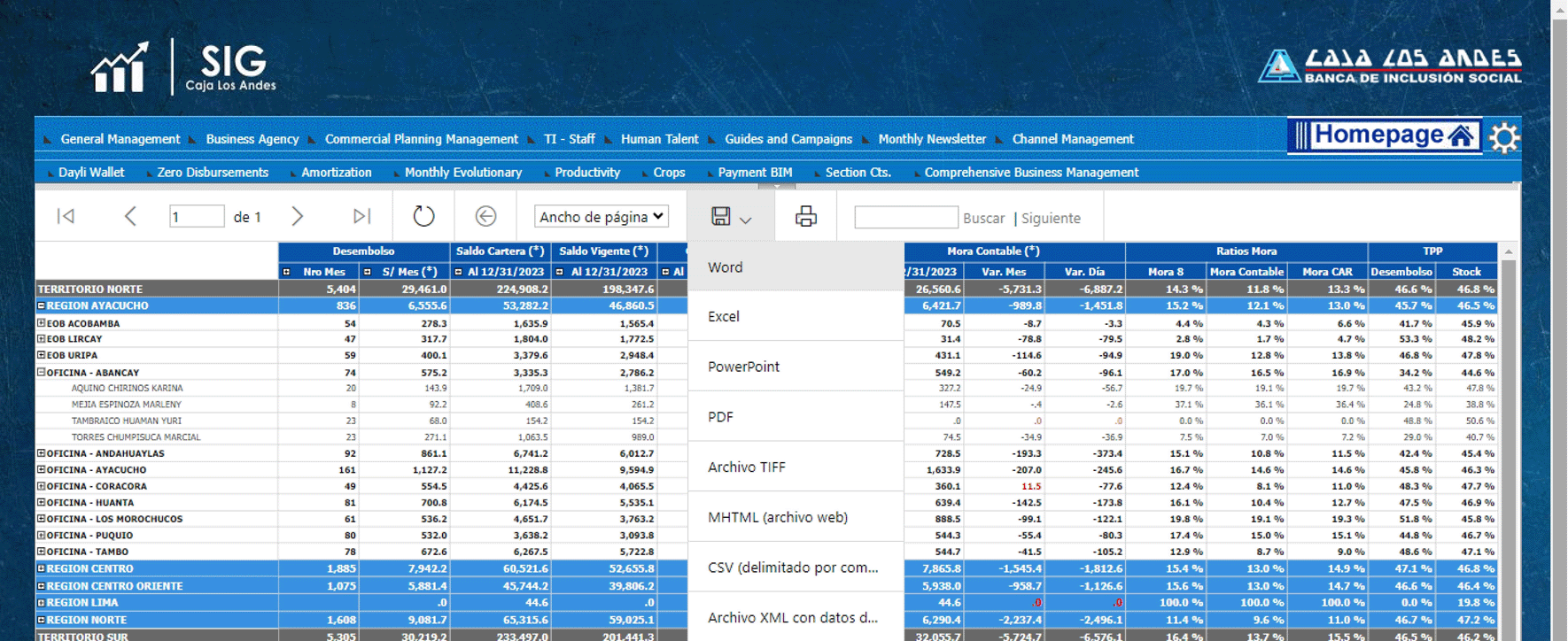
Task: Export report as PDF
Action: (796, 417)
